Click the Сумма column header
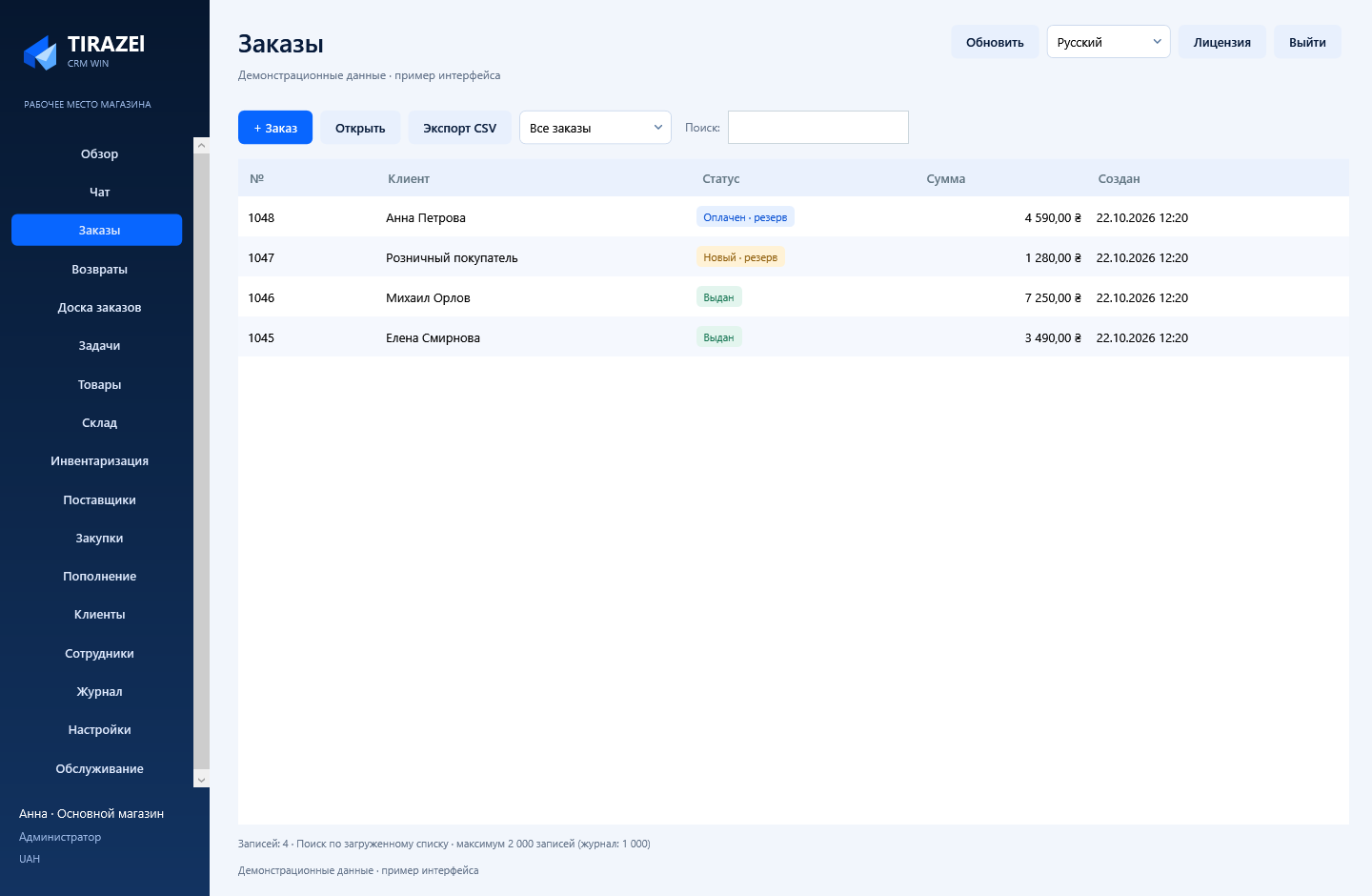Image resolution: width=1372 pixels, height=896 pixels. coord(946,178)
